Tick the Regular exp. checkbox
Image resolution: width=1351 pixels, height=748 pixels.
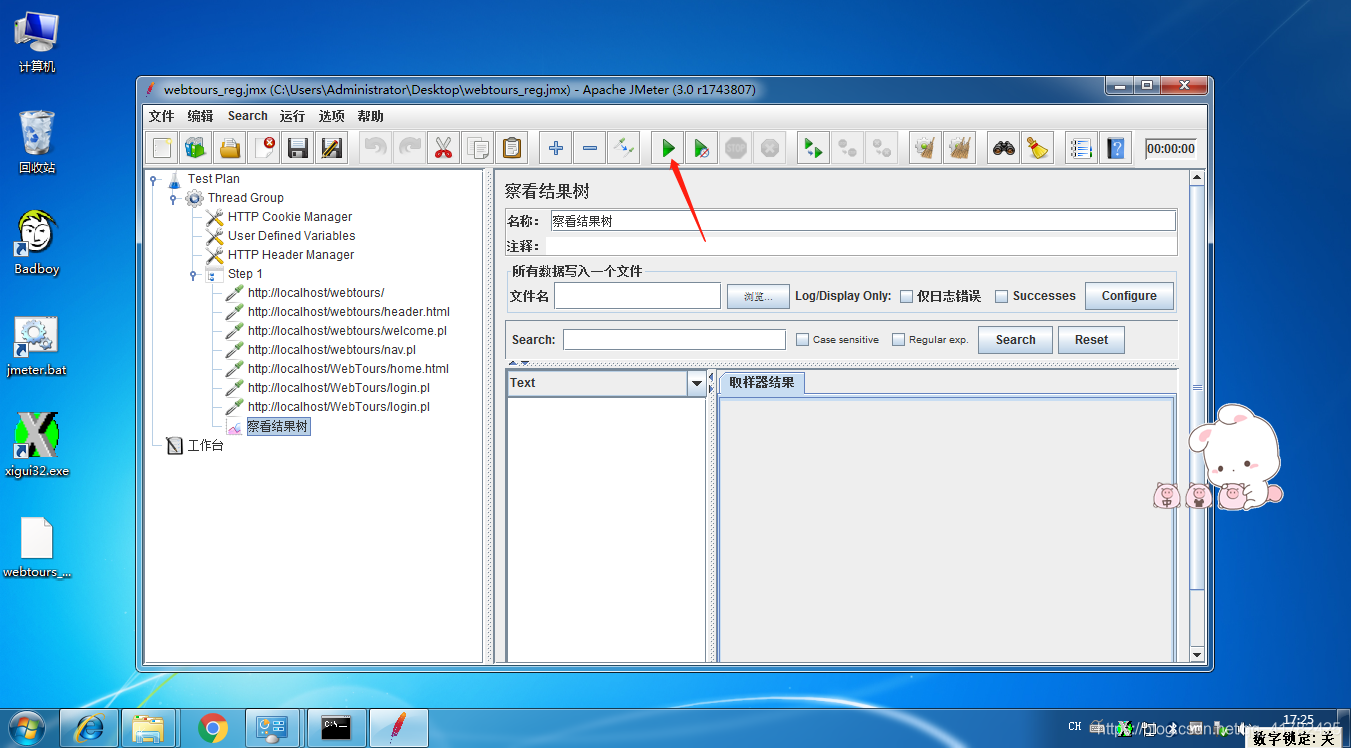click(x=898, y=340)
